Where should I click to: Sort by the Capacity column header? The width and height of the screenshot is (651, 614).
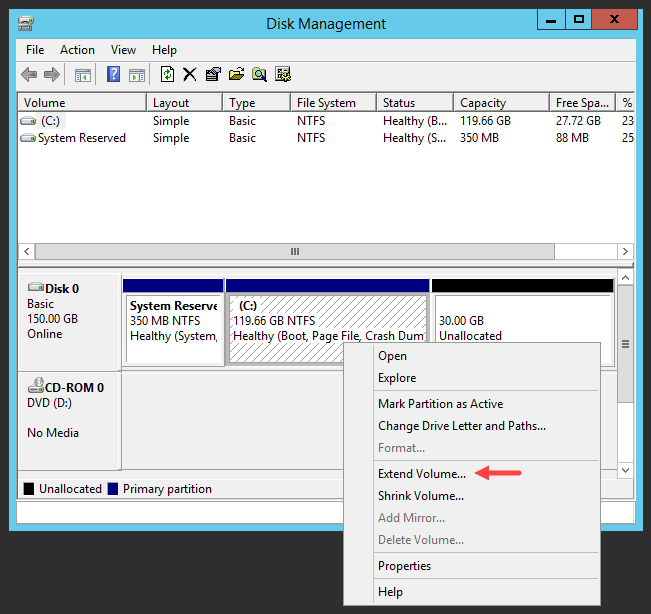tap(502, 103)
